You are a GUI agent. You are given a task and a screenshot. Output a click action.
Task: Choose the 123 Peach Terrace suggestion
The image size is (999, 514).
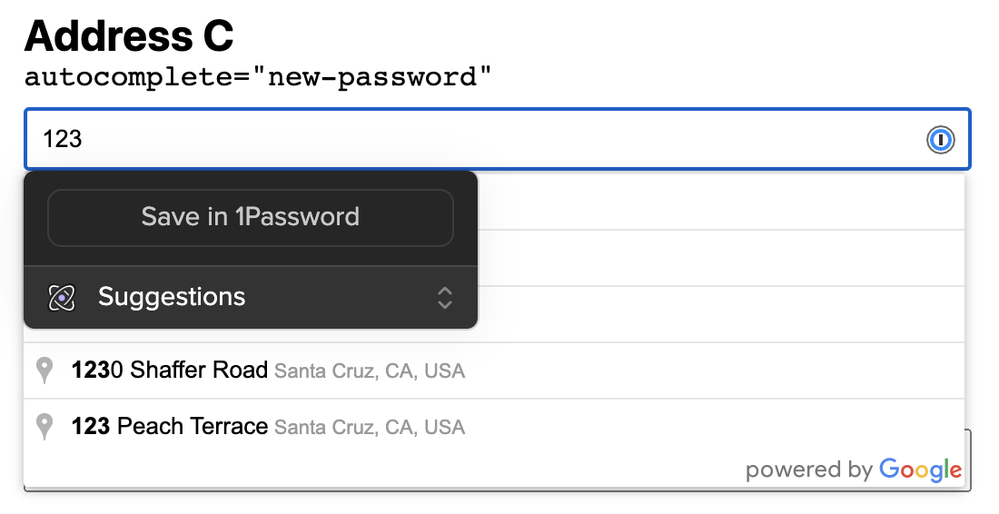tap(170, 427)
